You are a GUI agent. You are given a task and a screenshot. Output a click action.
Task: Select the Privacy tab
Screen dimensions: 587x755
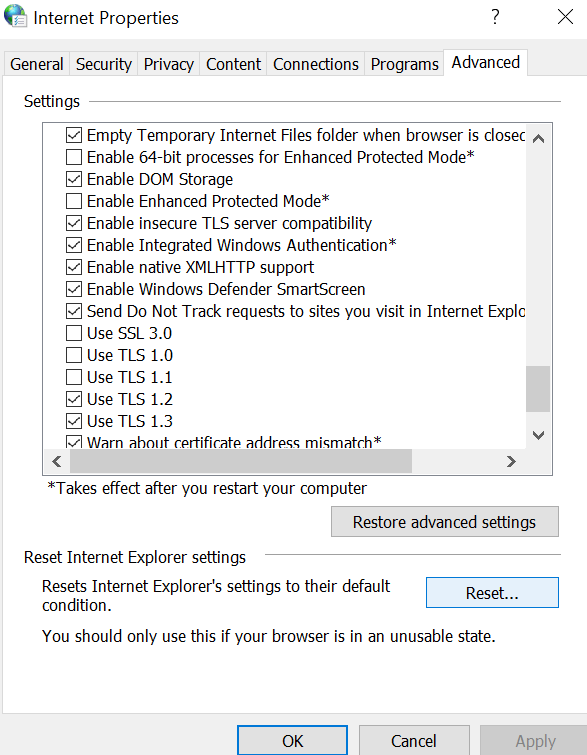[x=169, y=64]
